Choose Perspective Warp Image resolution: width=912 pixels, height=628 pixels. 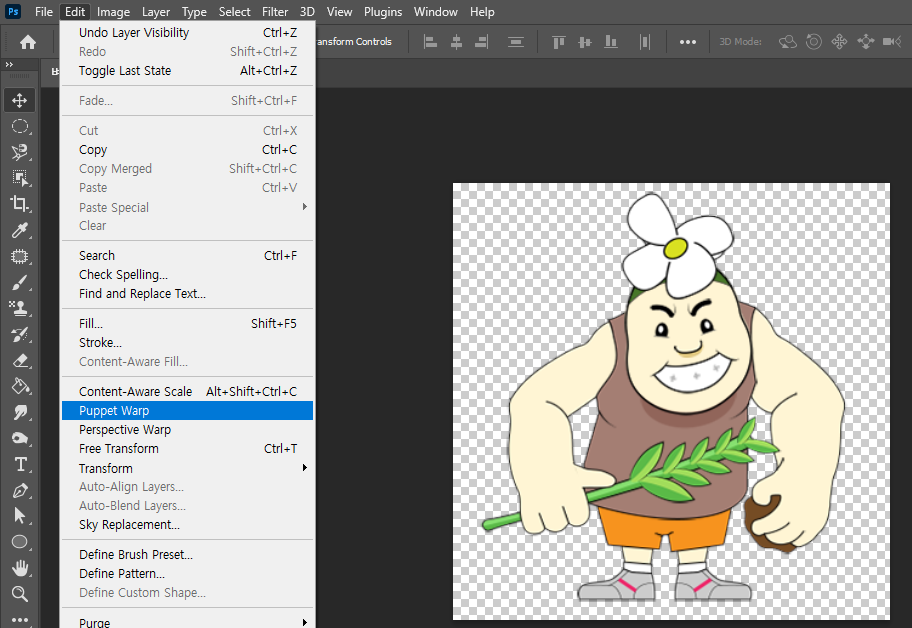[x=187, y=430]
